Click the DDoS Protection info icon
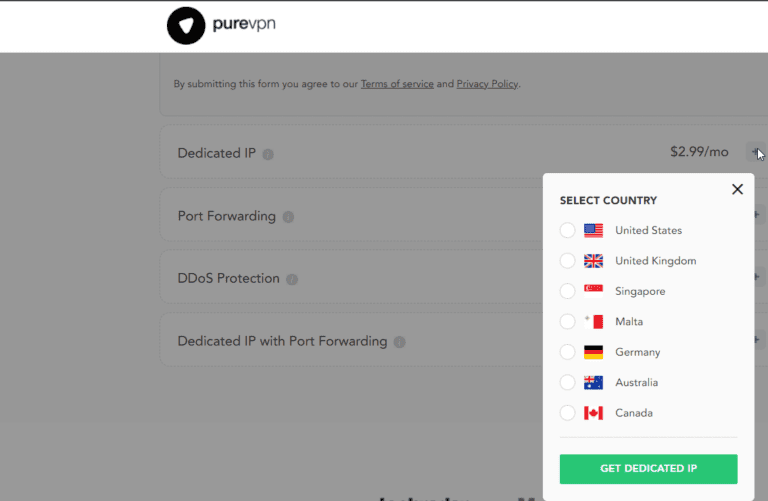The width and height of the screenshot is (768, 501). [292, 279]
